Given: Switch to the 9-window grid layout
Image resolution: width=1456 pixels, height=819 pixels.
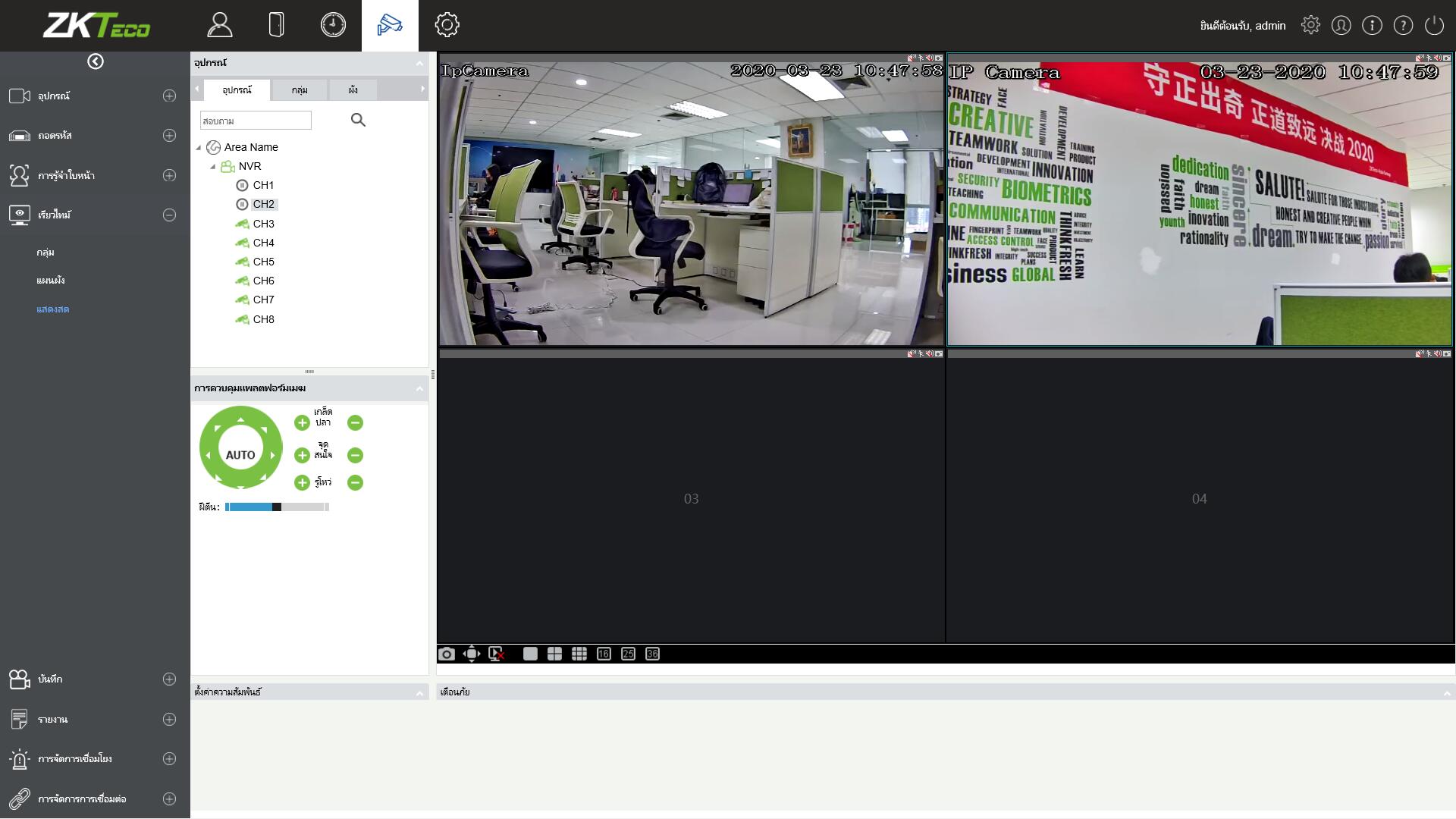Looking at the screenshot, I should pos(579,654).
